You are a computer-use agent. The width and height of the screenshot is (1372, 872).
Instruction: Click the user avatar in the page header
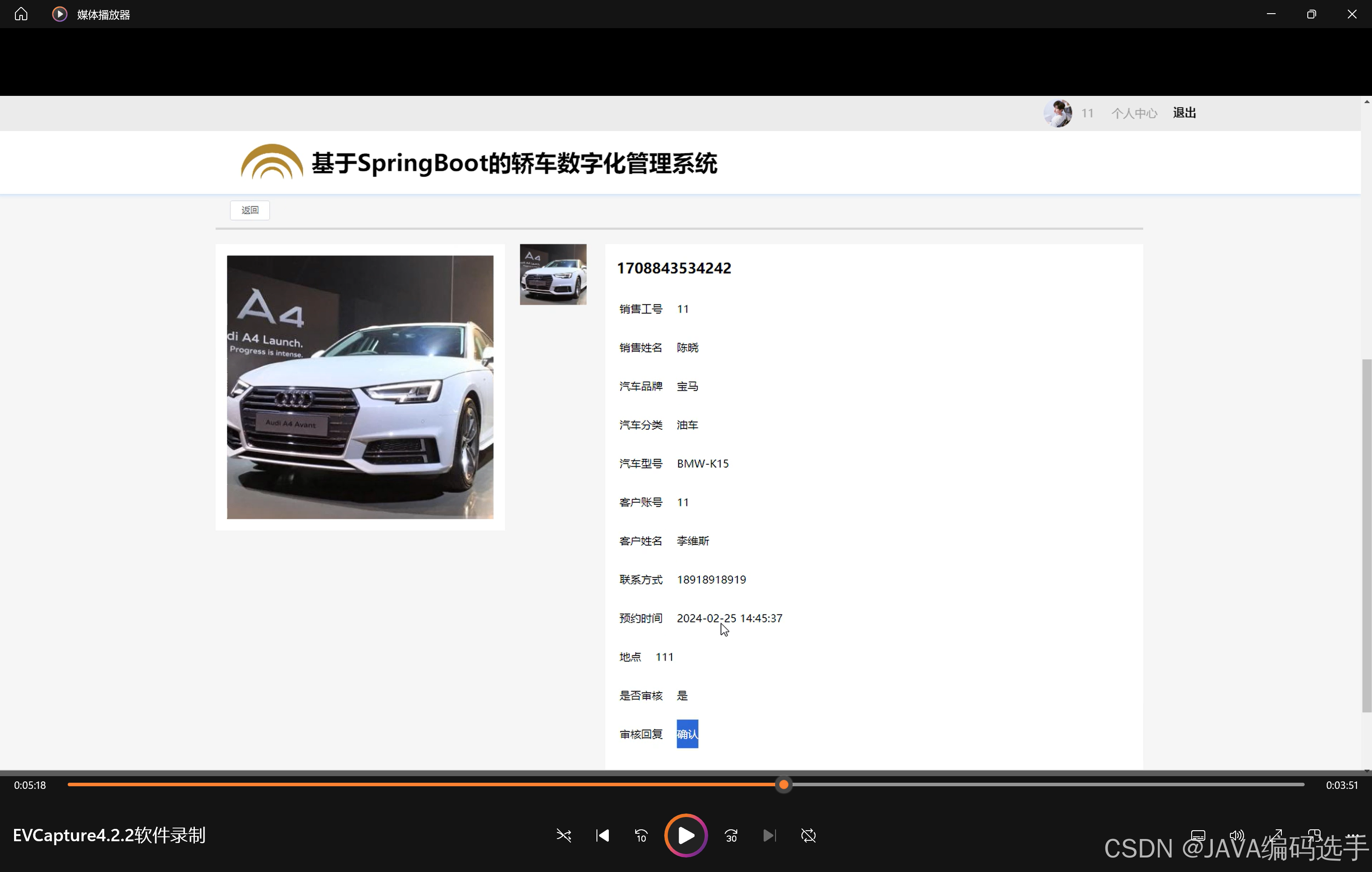pyautogui.click(x=1058, y=113)
